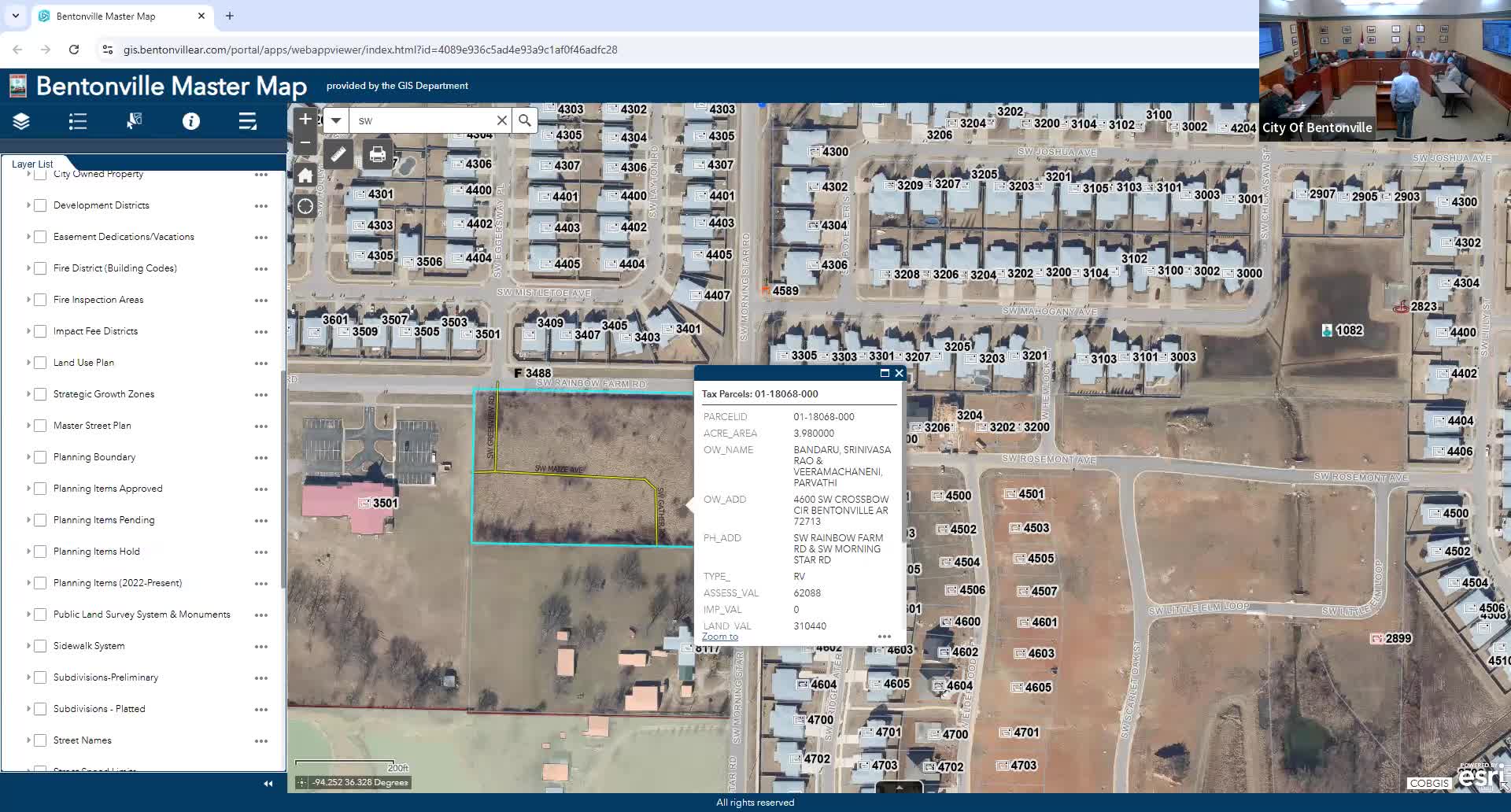Viewport: 1511px width, 812px height.
Task: Click the map scale bar
Action: pyautogui.click(x=352, y=764)
